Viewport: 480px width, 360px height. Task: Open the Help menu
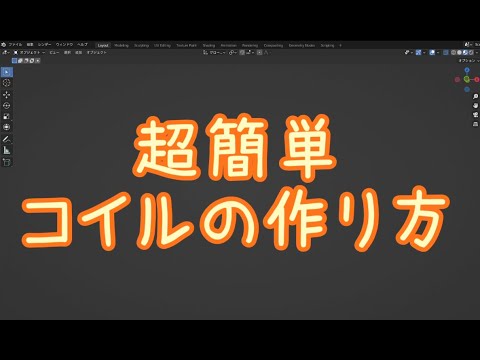pos(82,45)
